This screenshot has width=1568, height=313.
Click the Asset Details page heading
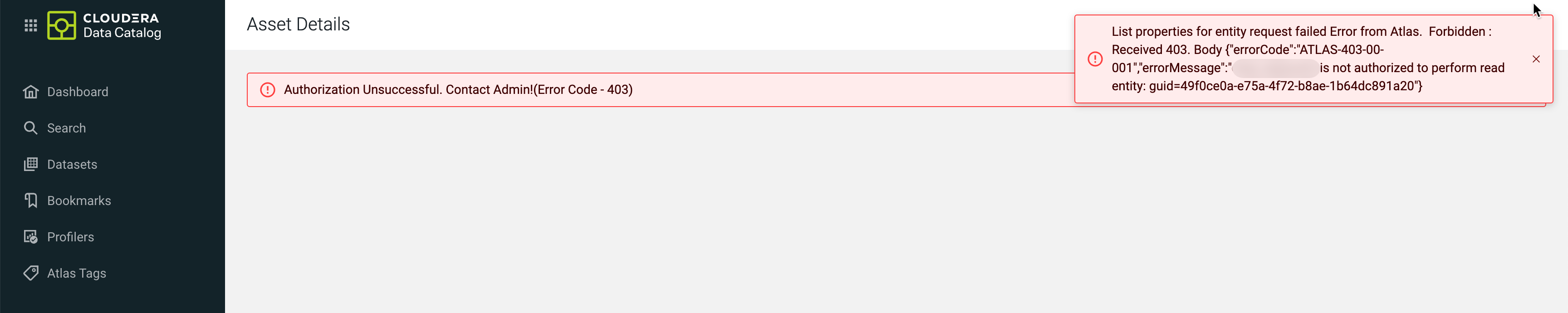pyautogui.click(x=298, y=24)
